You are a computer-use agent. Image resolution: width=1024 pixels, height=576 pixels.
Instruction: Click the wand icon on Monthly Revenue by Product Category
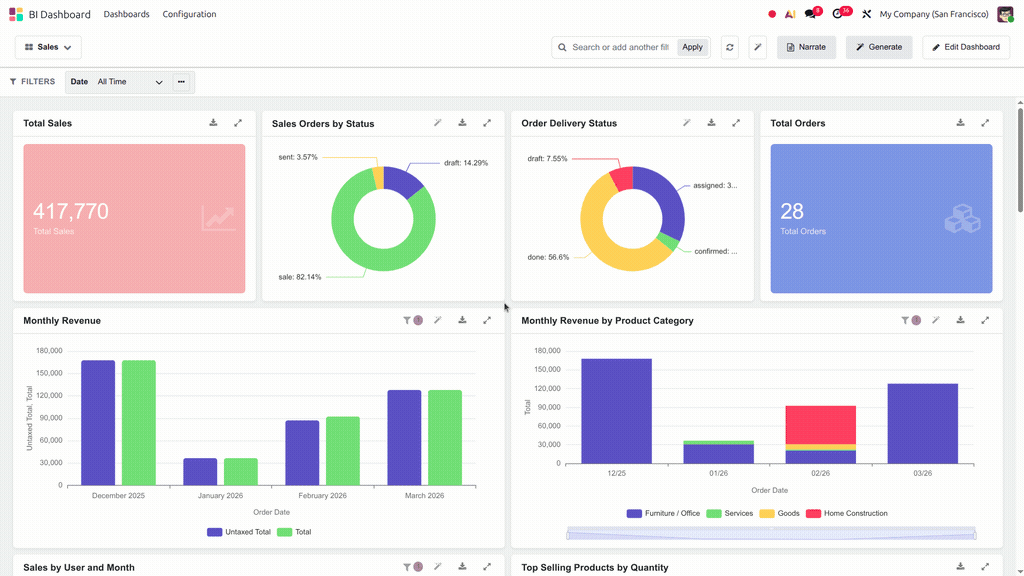tap(936, 320)
